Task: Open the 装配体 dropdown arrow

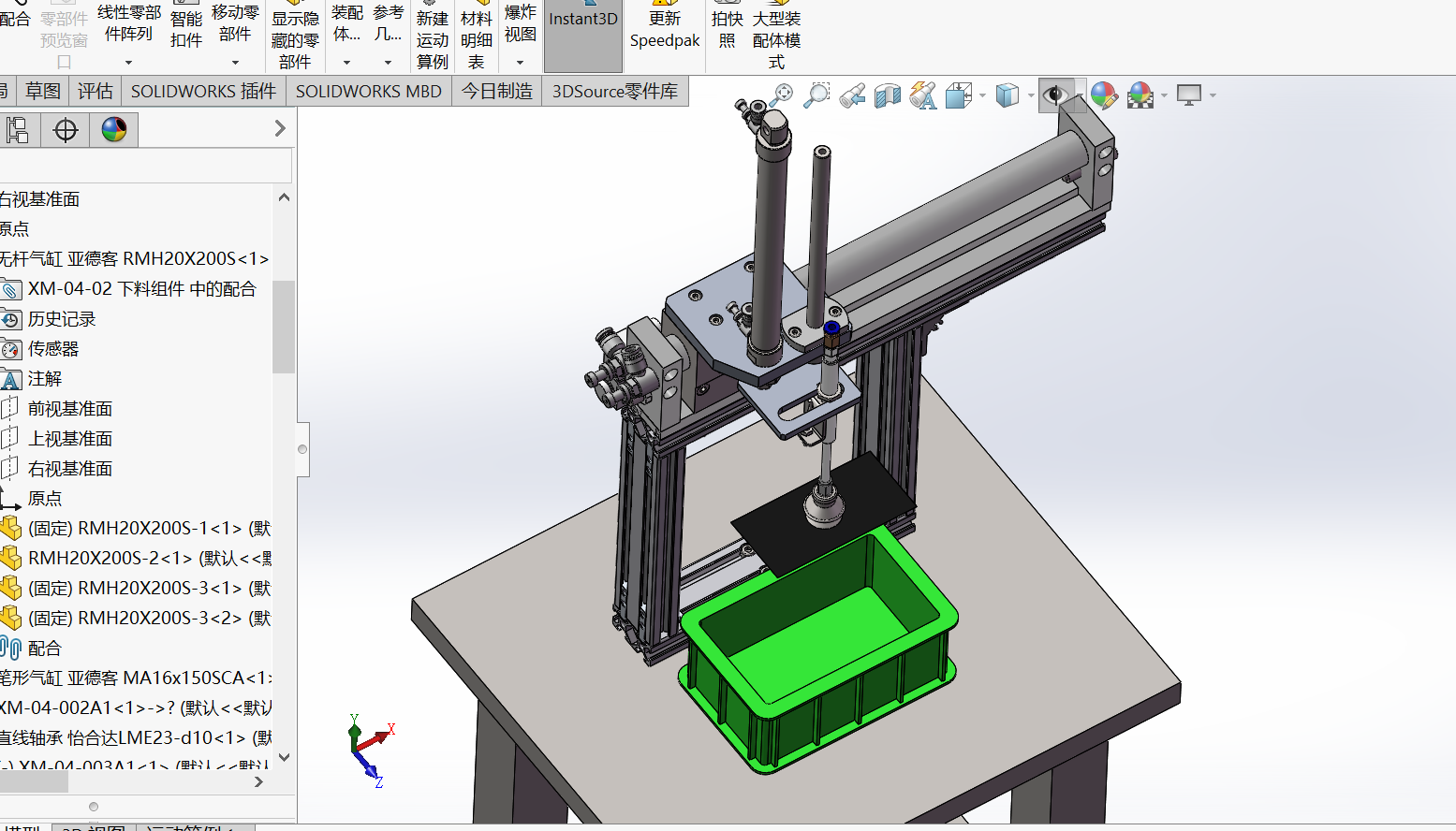Action: (x=346, y=63)
